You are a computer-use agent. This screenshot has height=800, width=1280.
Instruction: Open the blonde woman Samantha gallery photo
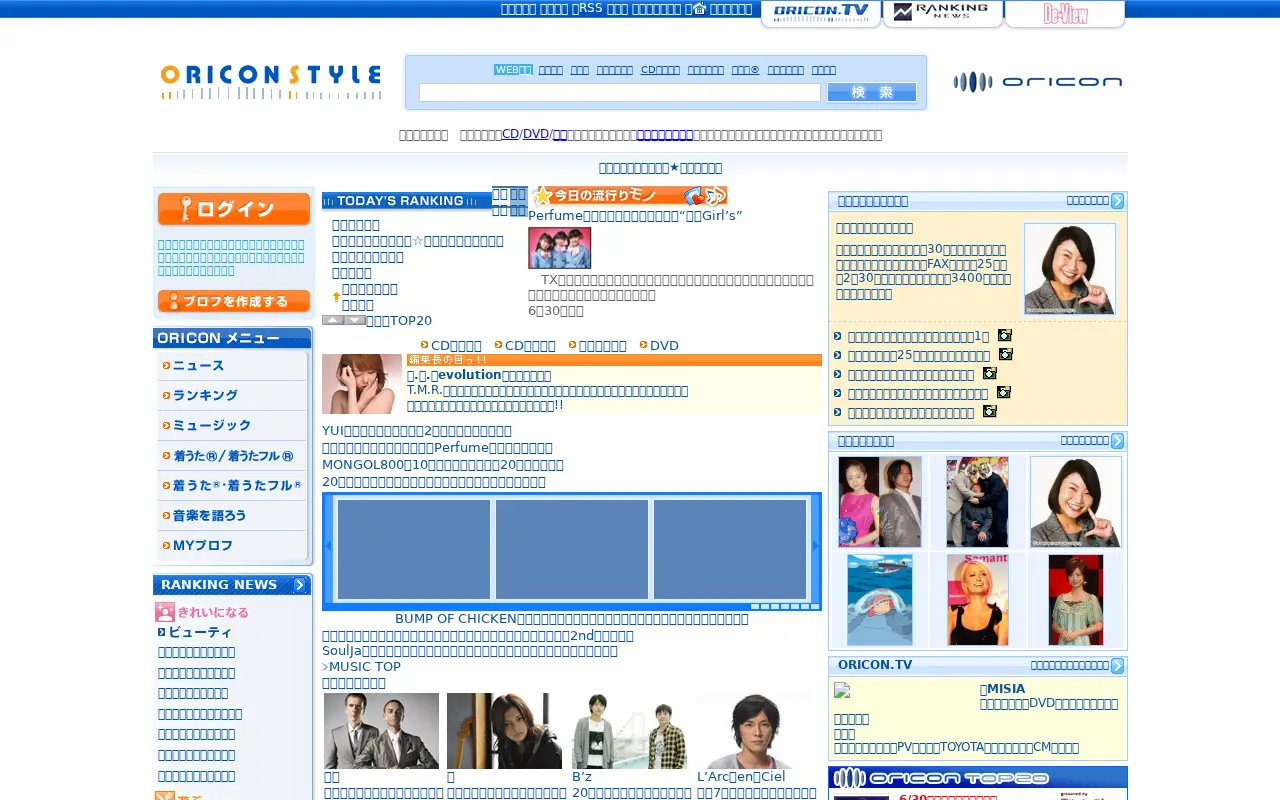[978, 600]
